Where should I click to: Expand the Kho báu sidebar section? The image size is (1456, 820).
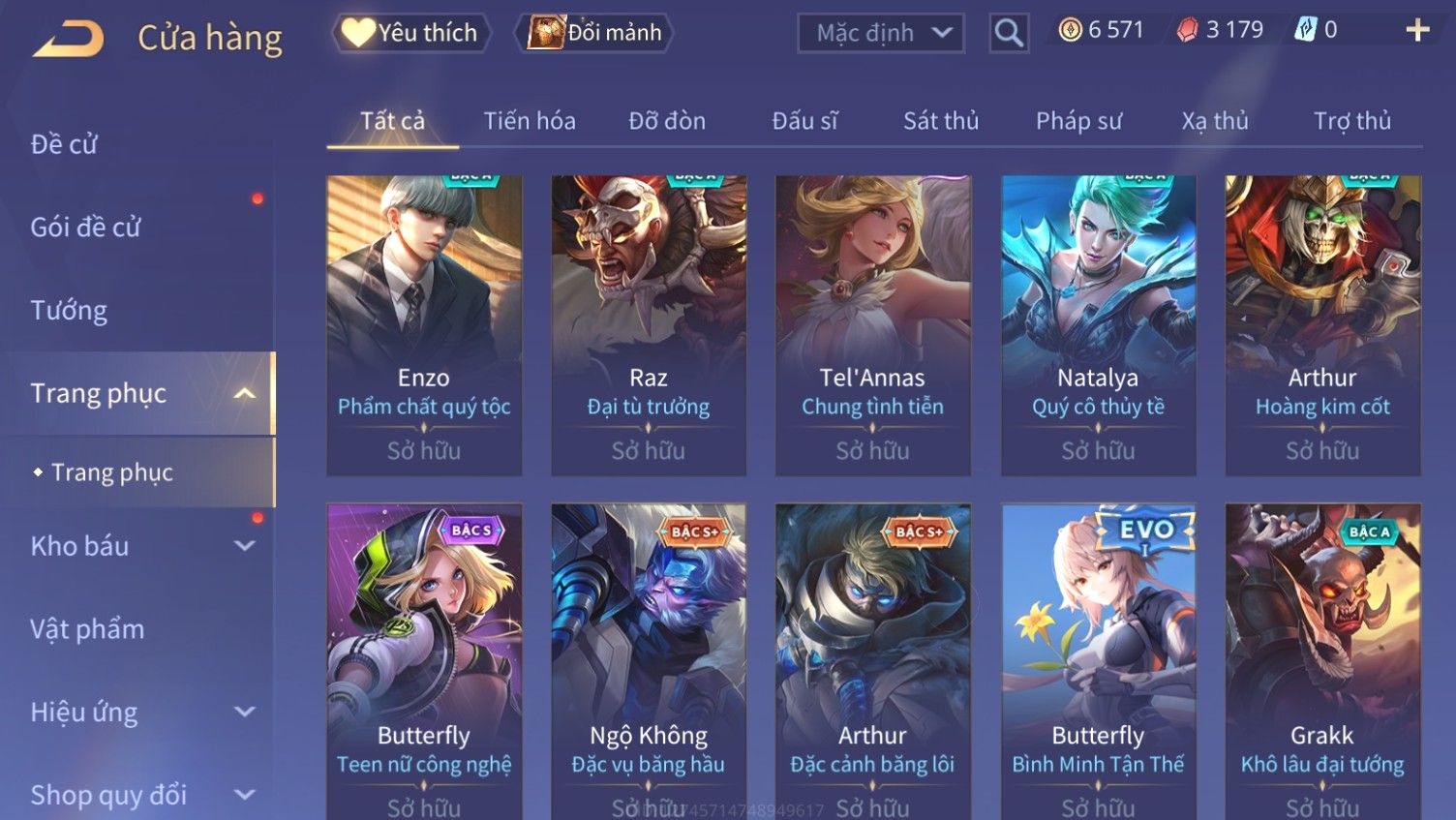tap(245, 546)
